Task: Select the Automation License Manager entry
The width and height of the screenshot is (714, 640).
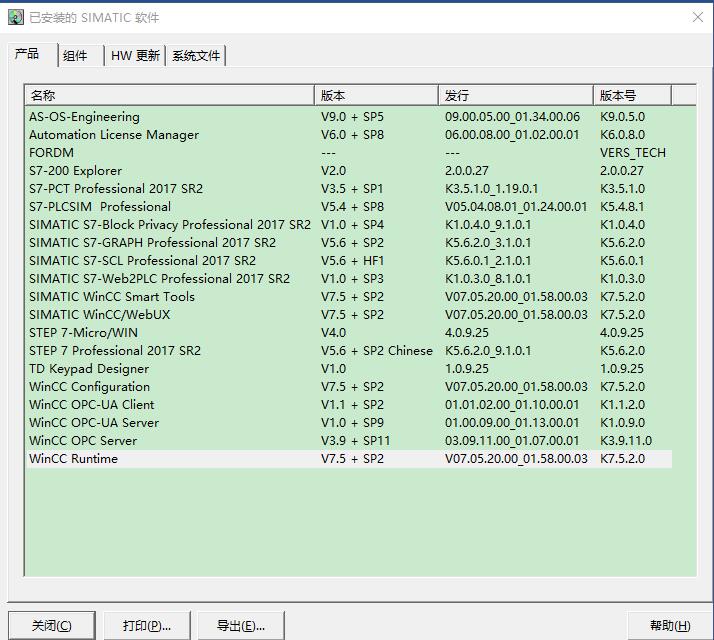Action: click(114, 135)
